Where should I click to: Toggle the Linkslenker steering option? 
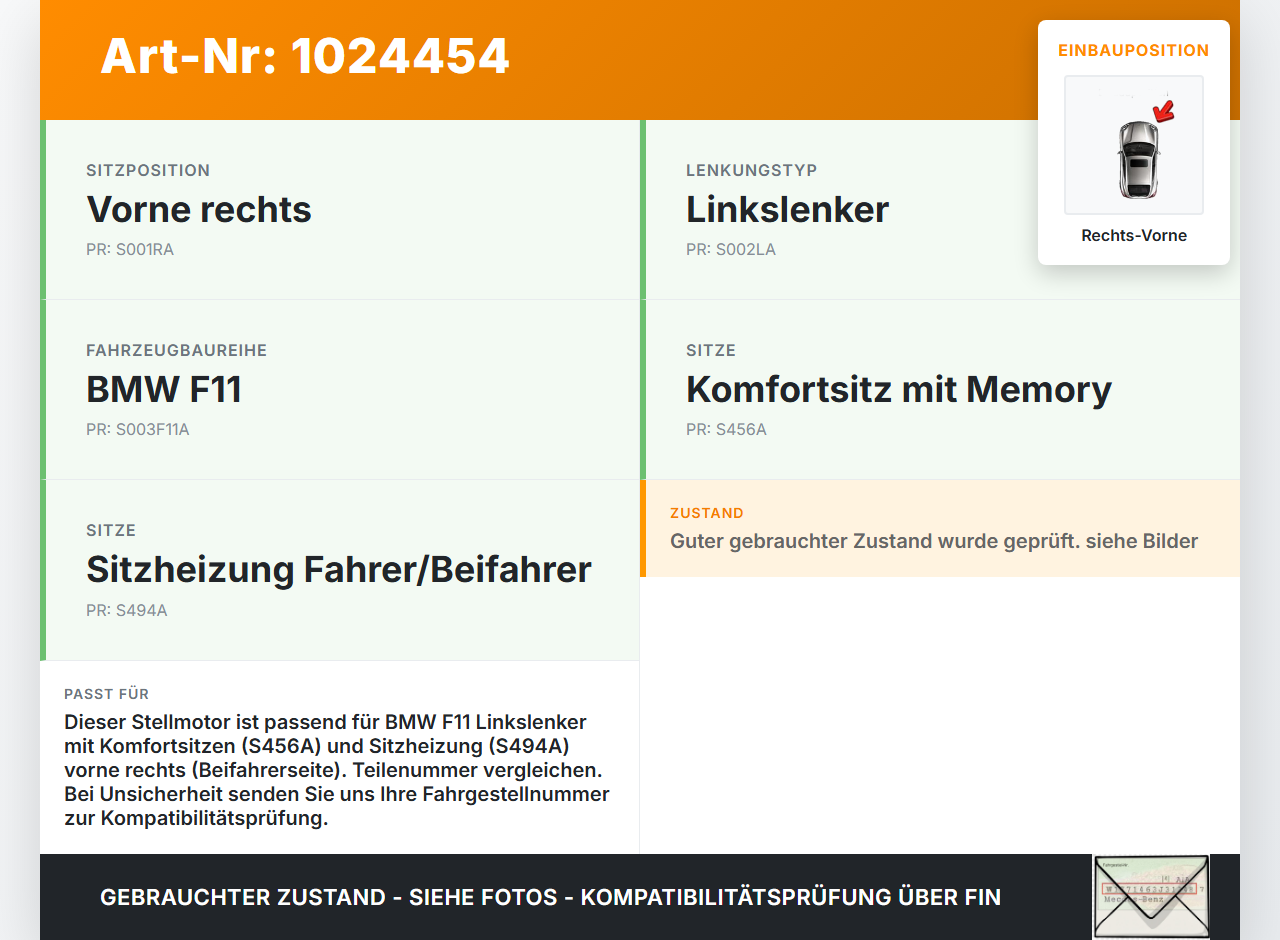[x=786, y=209]
